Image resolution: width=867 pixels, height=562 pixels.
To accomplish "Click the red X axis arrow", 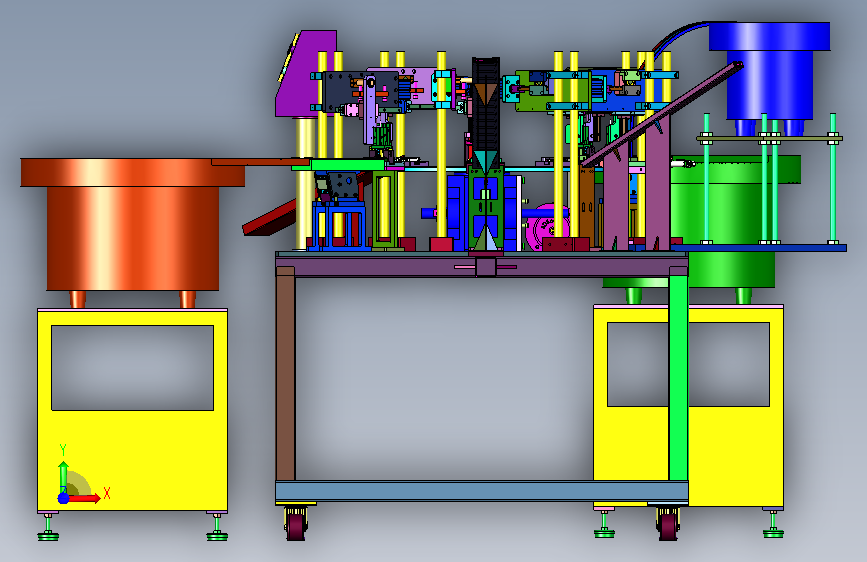I will click(84, 498).
